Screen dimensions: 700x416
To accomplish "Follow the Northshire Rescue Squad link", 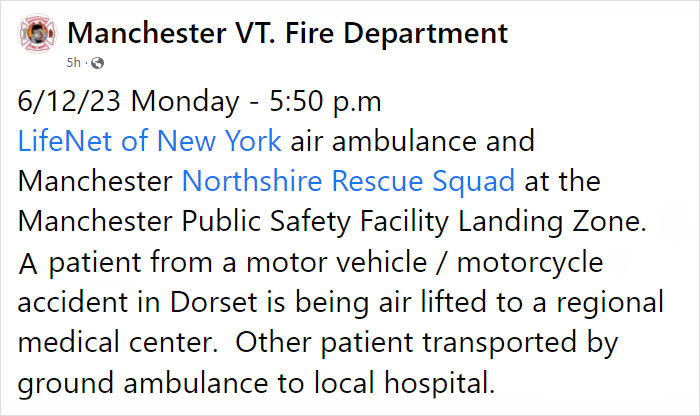I will pyautogui.click(x=348, y=181).
